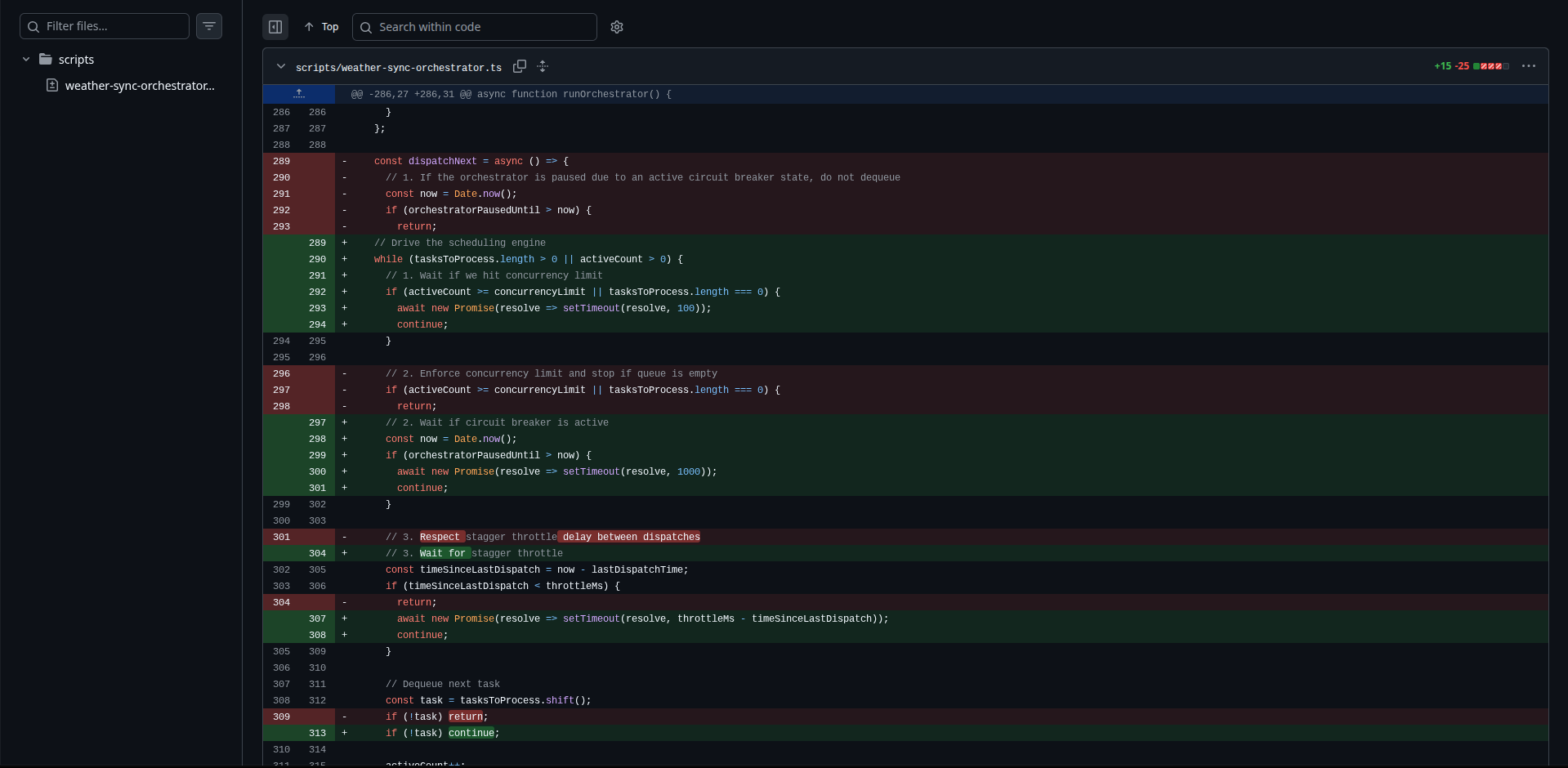Click the hunk header for runOrchestrator
Image resolution: width=1568 pixels, height=768 pixels.
pyautogui.click(x=511, y=94)
